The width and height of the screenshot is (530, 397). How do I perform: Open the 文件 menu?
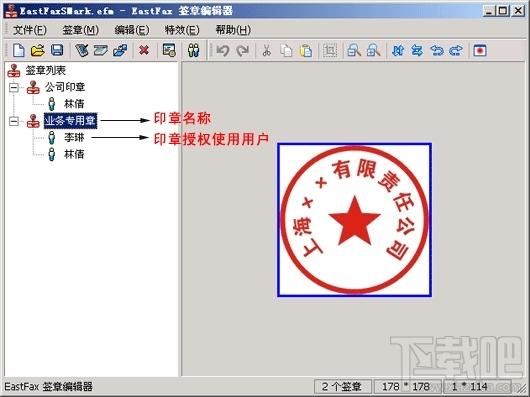point(29,30)
